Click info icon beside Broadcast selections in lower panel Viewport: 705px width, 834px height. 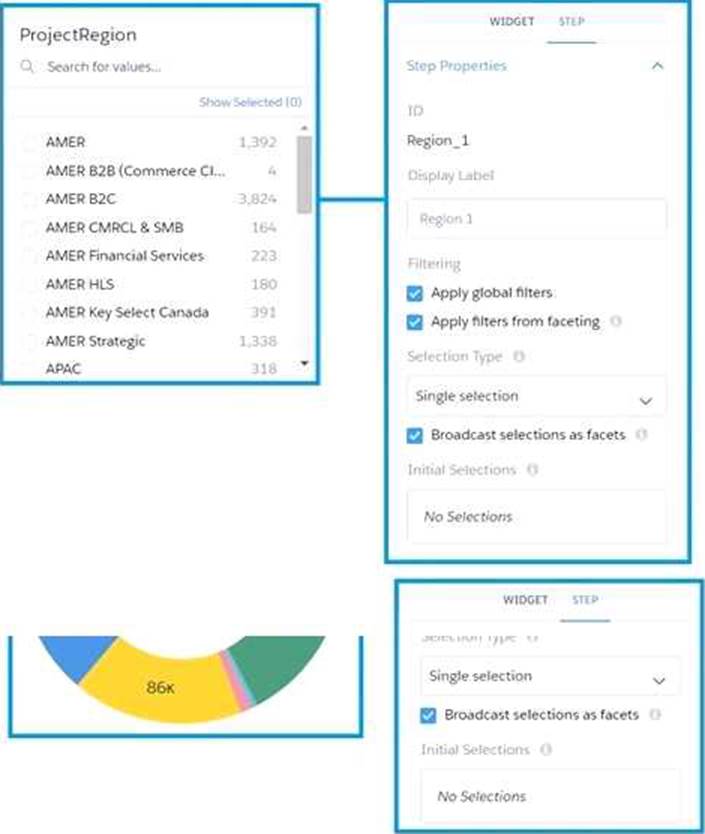654,715
